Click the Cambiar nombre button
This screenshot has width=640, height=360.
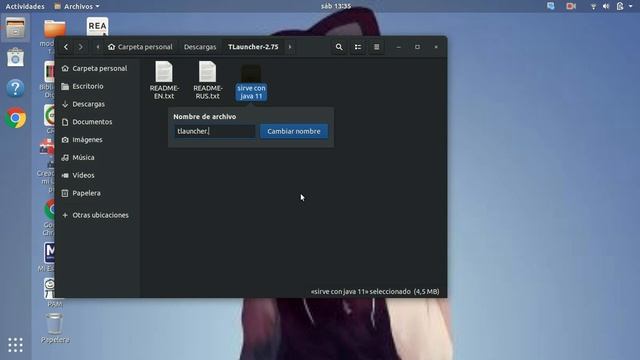point(294,131)
